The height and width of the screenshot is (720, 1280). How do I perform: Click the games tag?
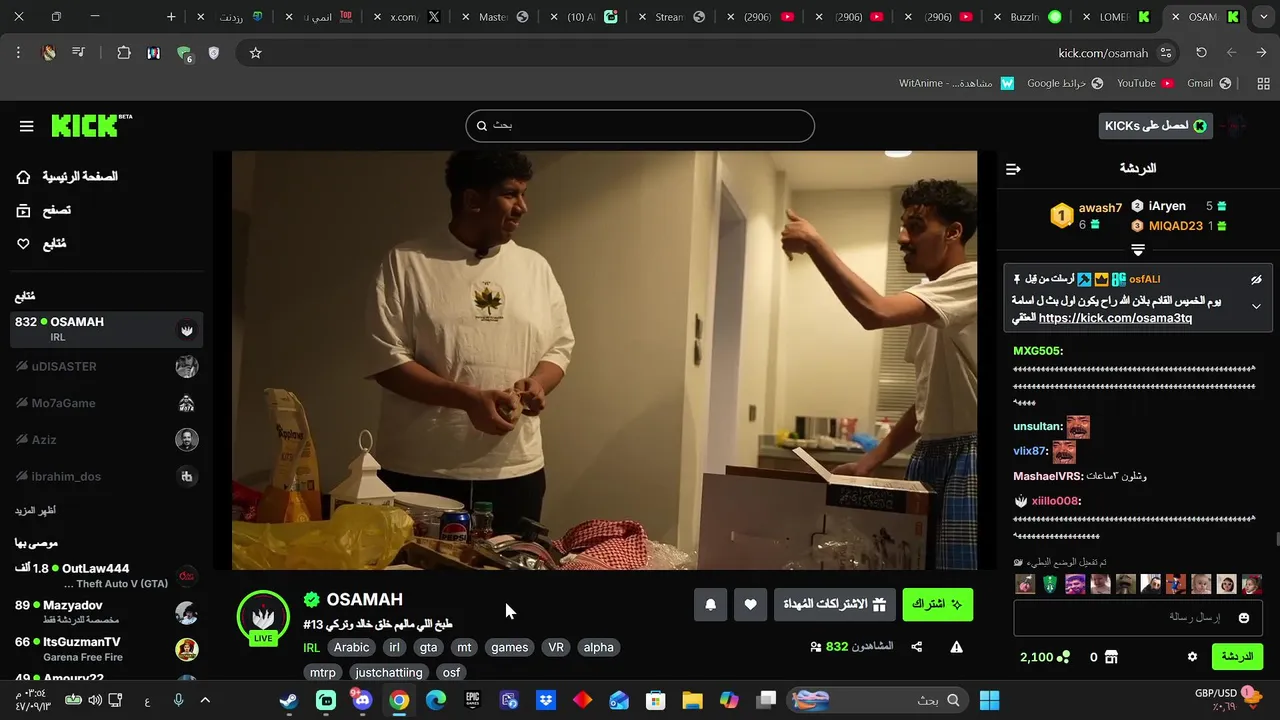[x=509, y=647]
